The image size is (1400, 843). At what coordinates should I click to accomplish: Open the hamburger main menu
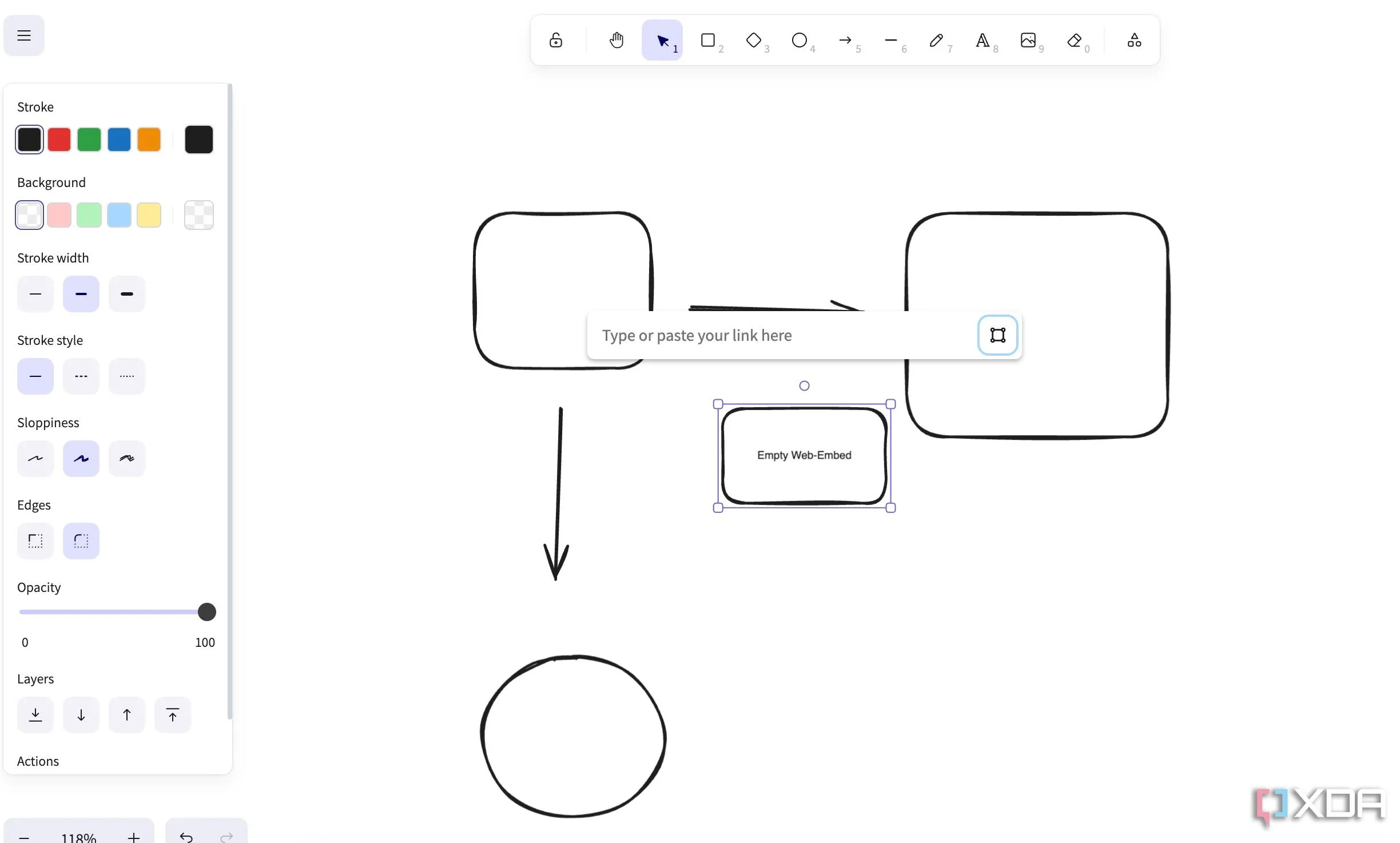click(x=24, y=35)
